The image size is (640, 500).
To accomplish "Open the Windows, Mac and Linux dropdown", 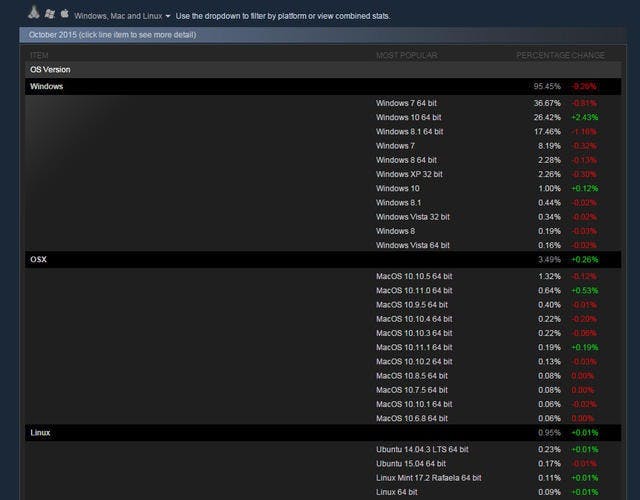I will click(122, 16).
